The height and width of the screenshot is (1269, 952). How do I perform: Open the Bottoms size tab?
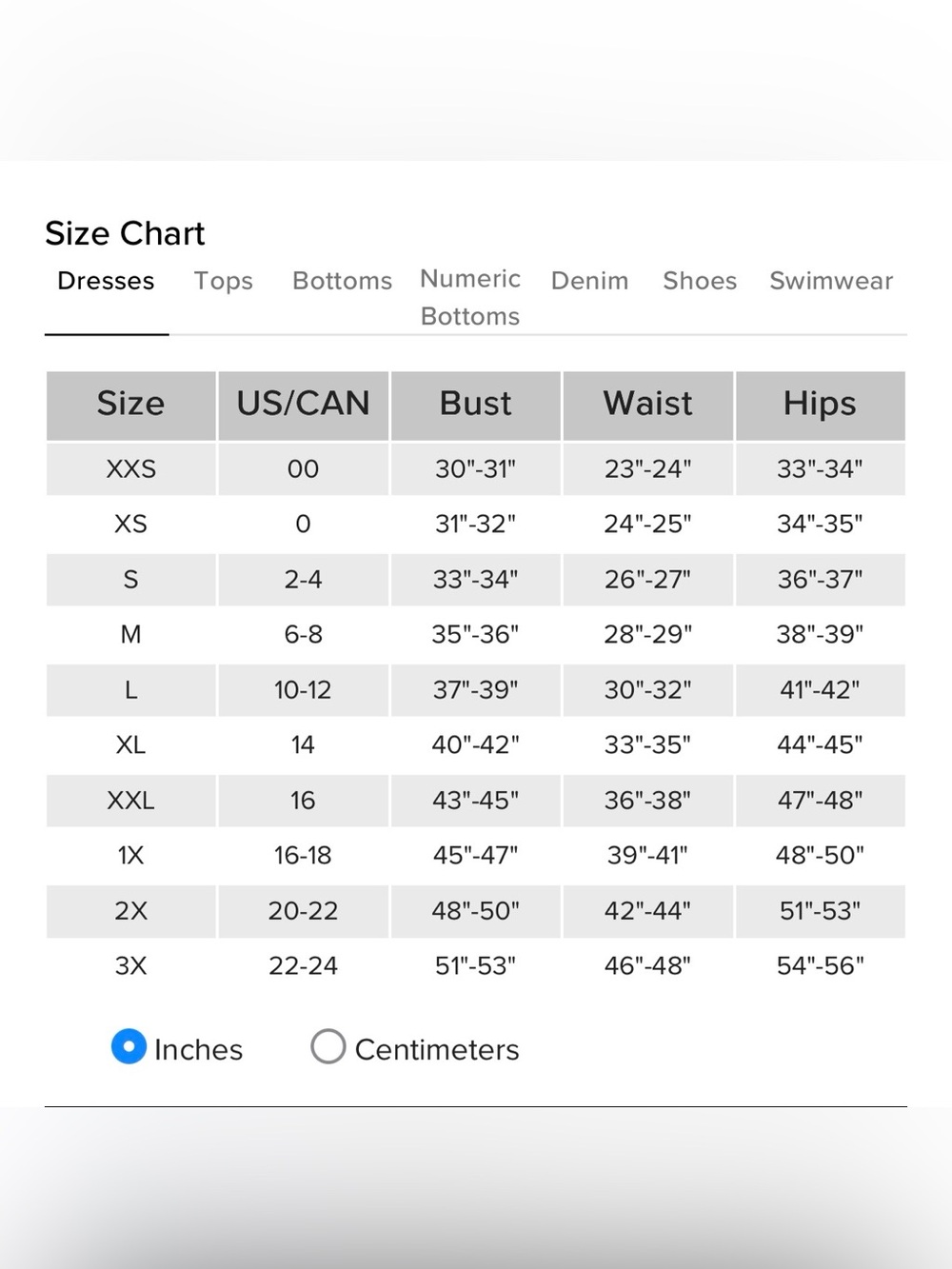click(x=342, y=281)
